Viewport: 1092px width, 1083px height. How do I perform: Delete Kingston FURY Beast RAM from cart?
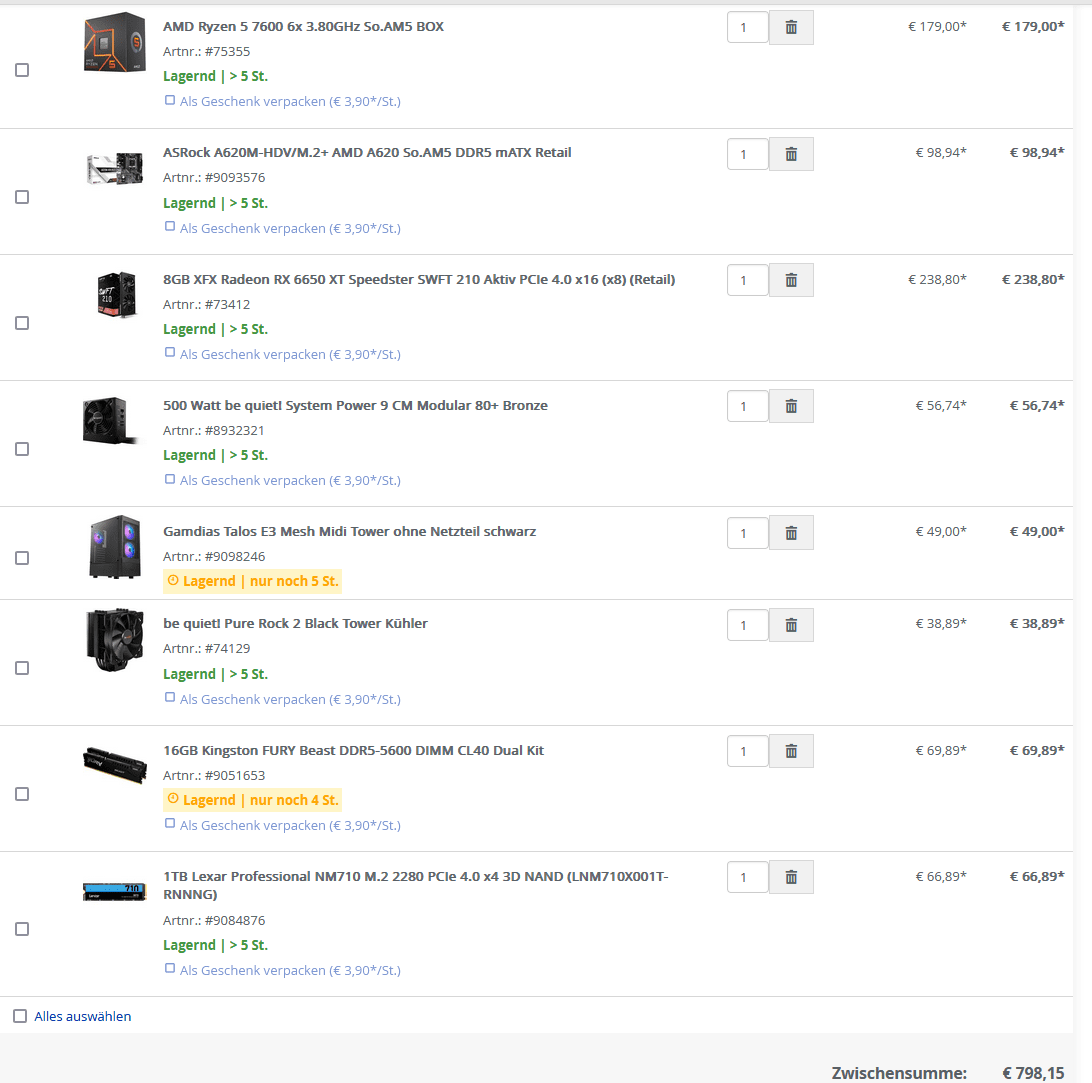click(791, 751)
